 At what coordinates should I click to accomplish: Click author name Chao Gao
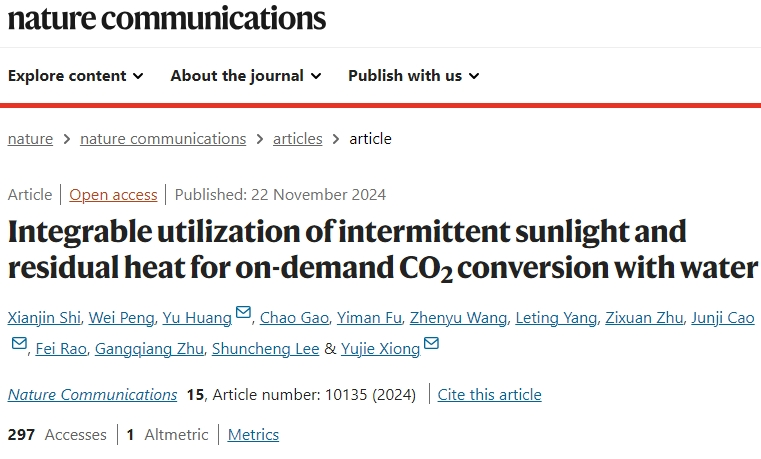(294, 318)
